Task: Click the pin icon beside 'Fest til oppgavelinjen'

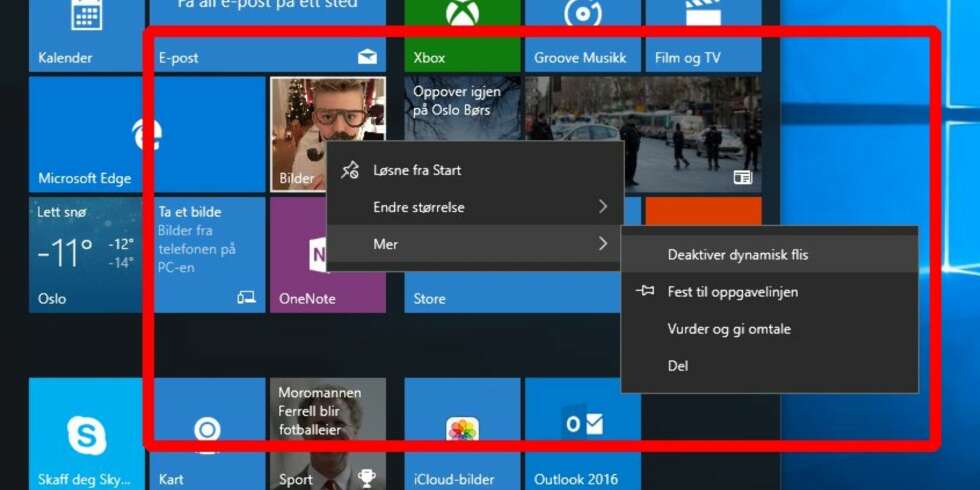Action: [644, 291]
